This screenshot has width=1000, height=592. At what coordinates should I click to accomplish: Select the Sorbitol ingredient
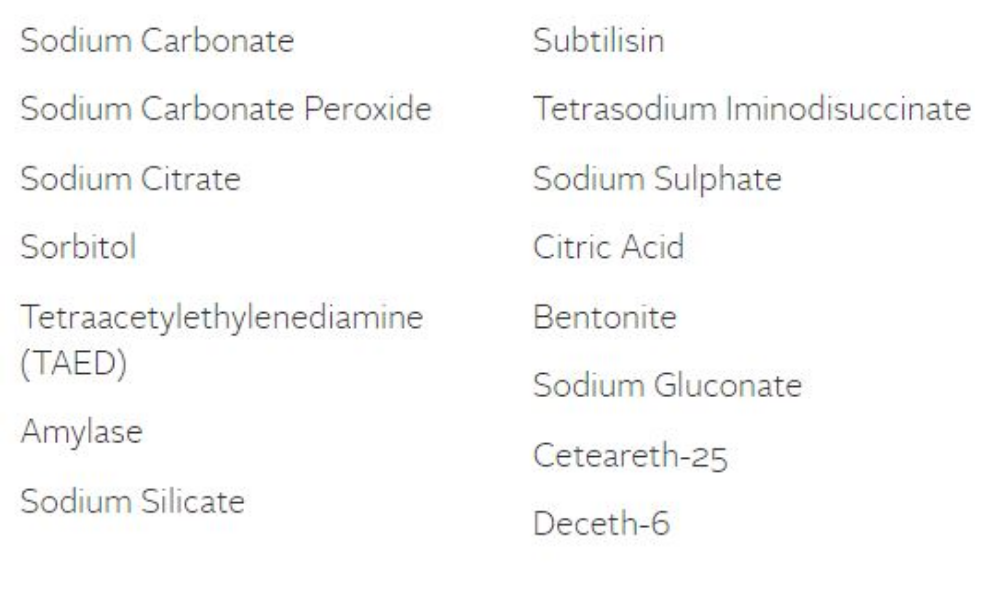79,246
